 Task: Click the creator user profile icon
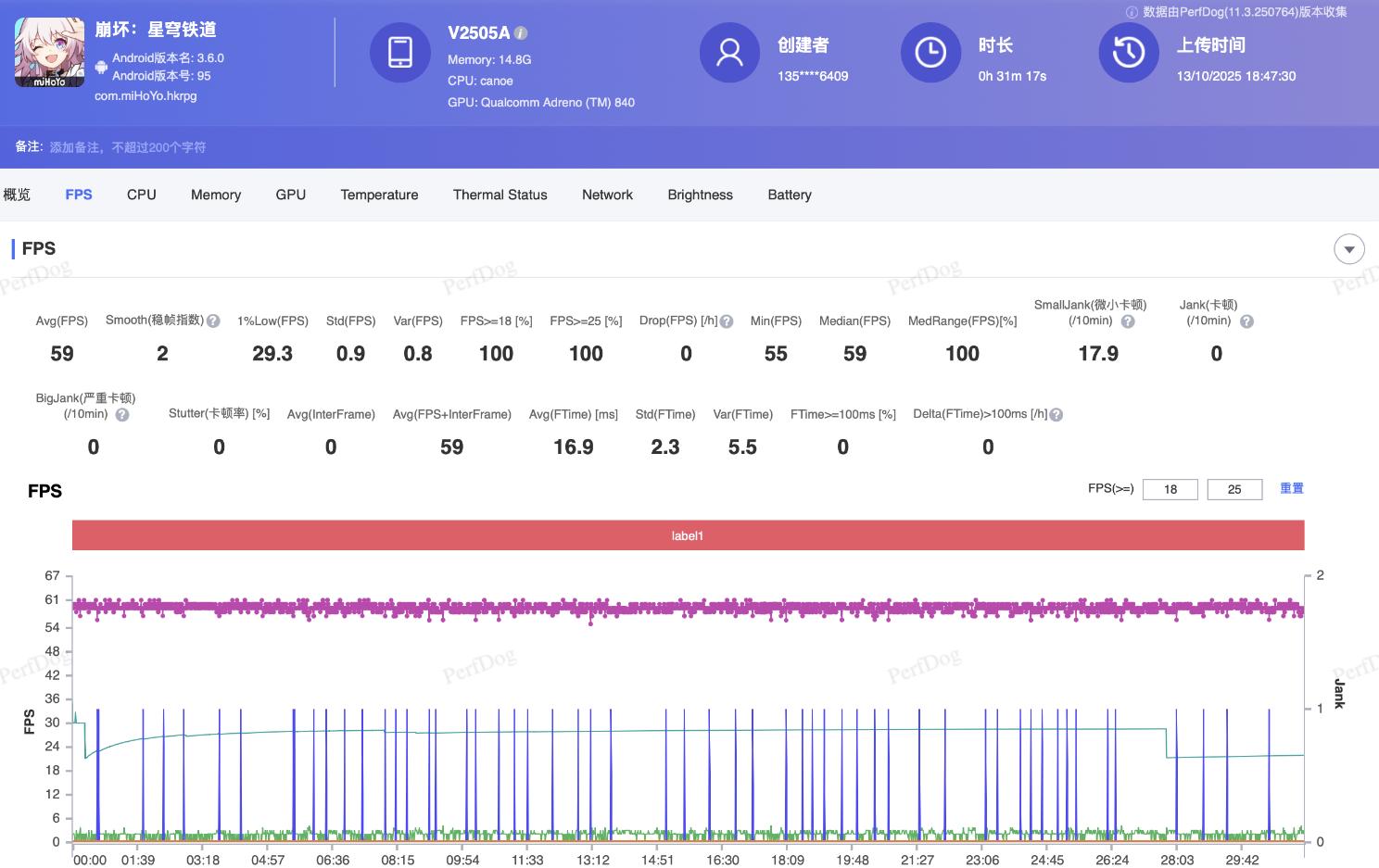point(729,53)
